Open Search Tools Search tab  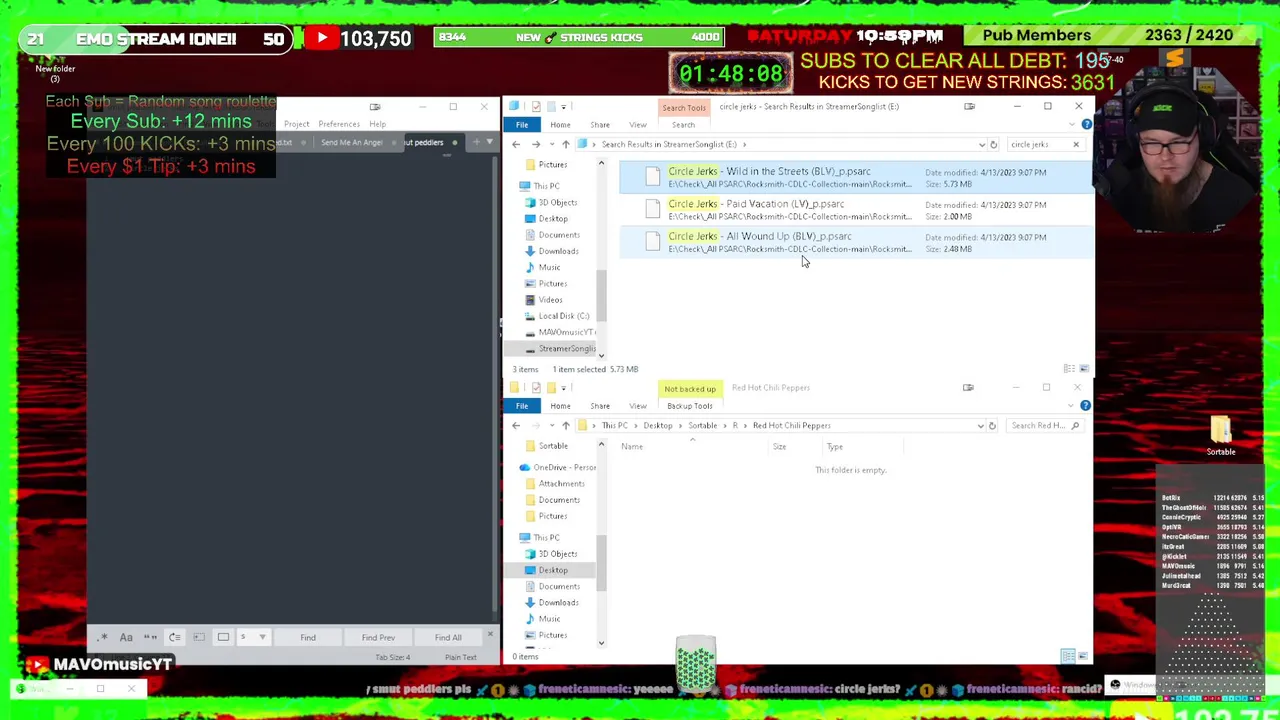click(683, 125)
